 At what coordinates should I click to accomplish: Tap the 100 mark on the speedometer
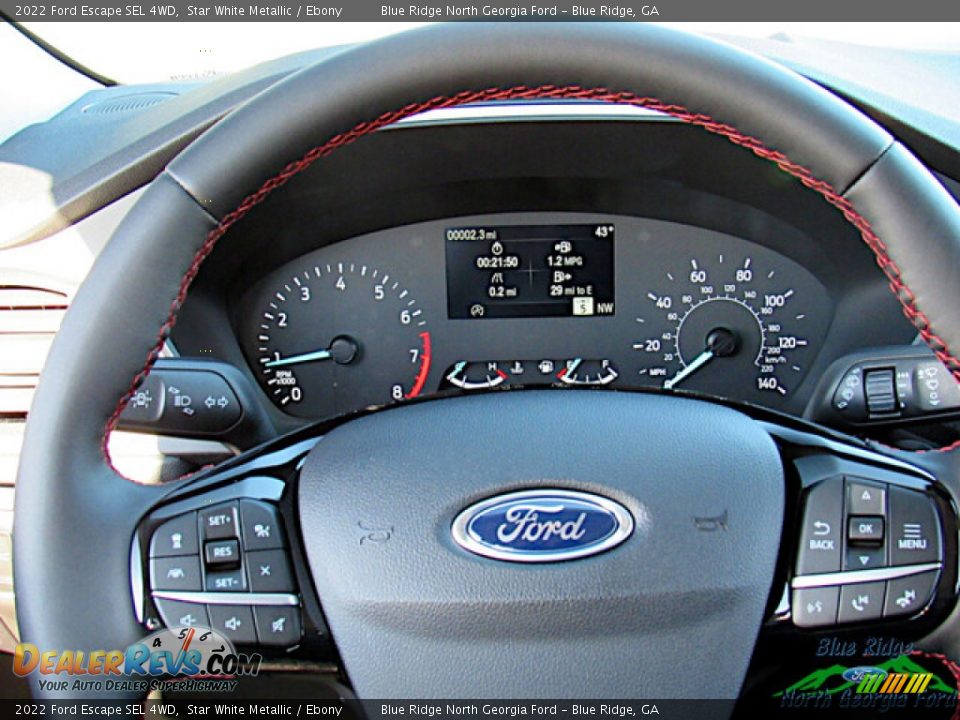pos(774,301)
